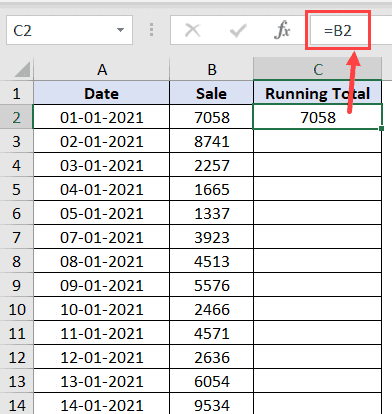Select Sale cell showing 4571

211,333
